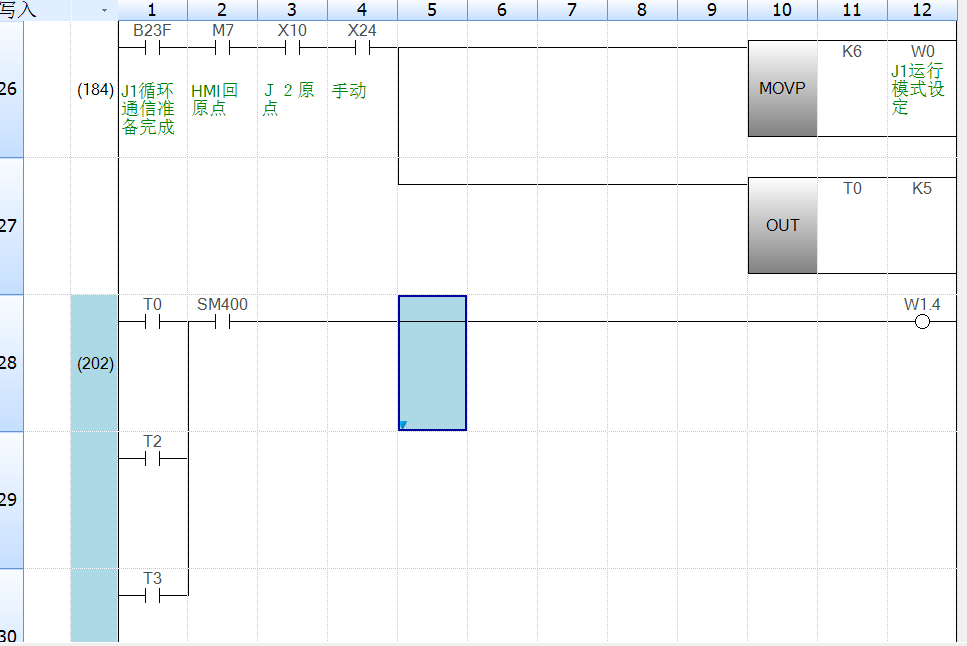Click the highlighted blue cell in row 28

point(432,363)
